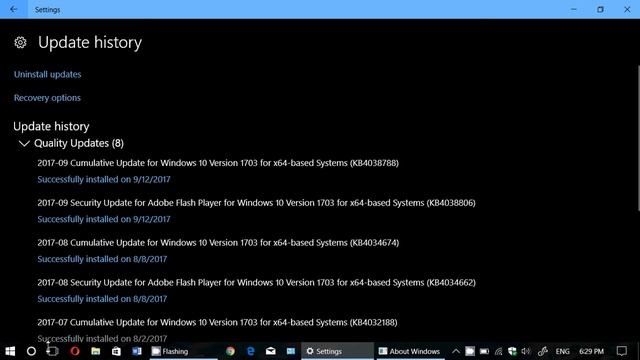This screenshot has width=640, height=360.
Task: Open Microsoft Store from taskbar
Action: tap(116, 351)
